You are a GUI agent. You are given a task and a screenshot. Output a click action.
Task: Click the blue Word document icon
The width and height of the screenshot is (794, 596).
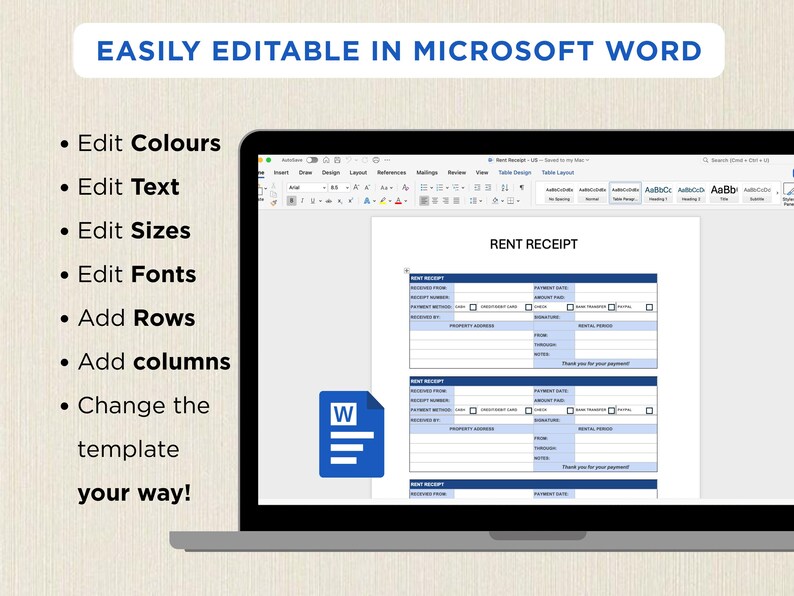click(x=351, y=434)
